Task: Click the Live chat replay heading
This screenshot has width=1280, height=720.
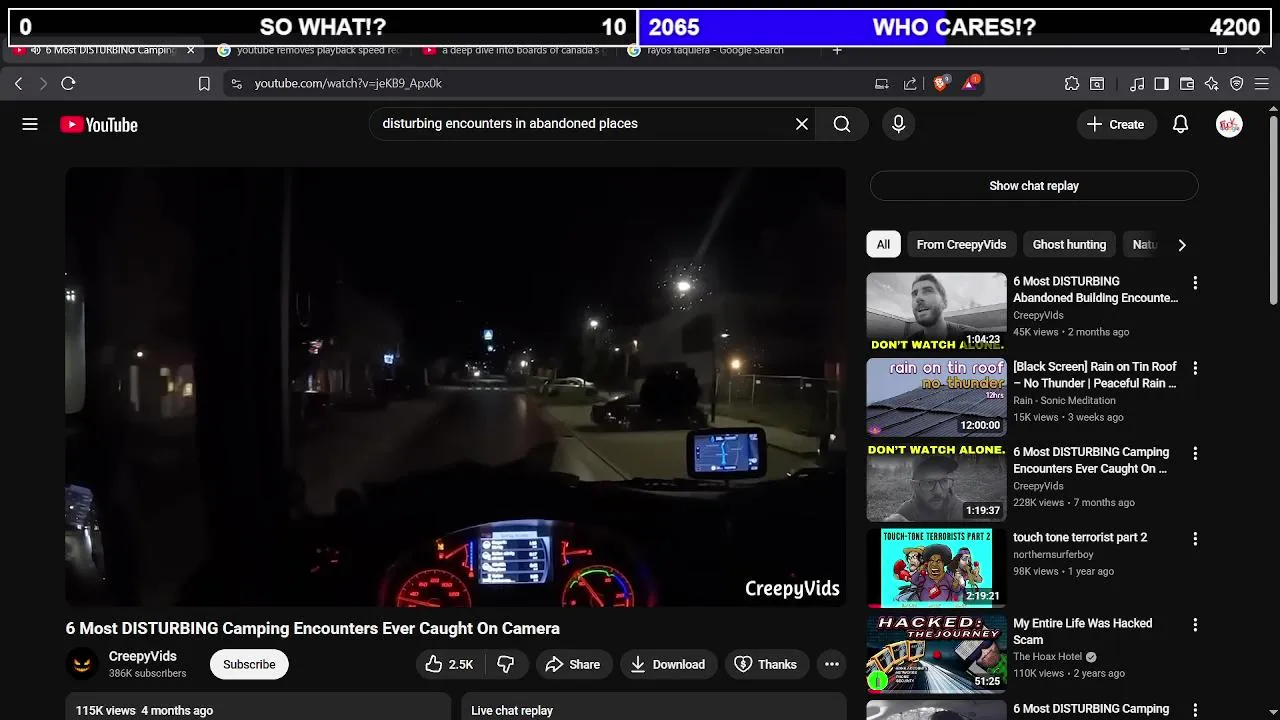Action: (512, 710)
